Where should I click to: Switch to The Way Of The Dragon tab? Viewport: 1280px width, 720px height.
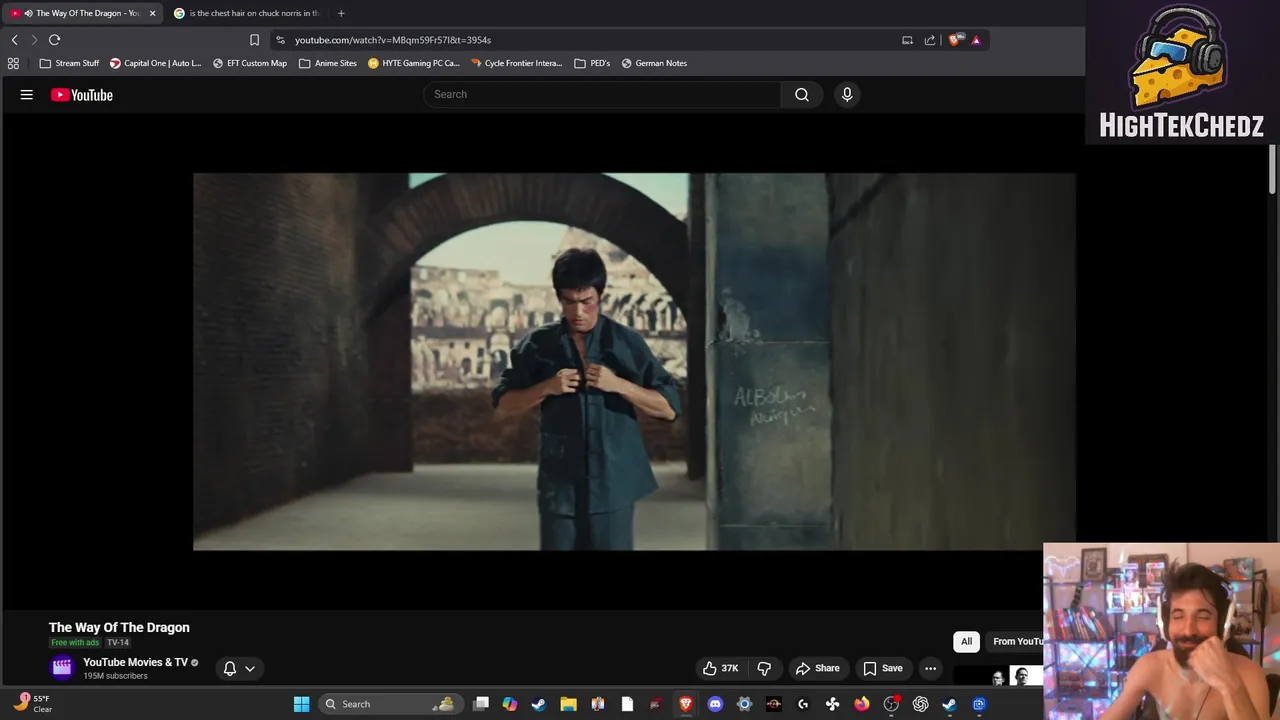(80, 13)
